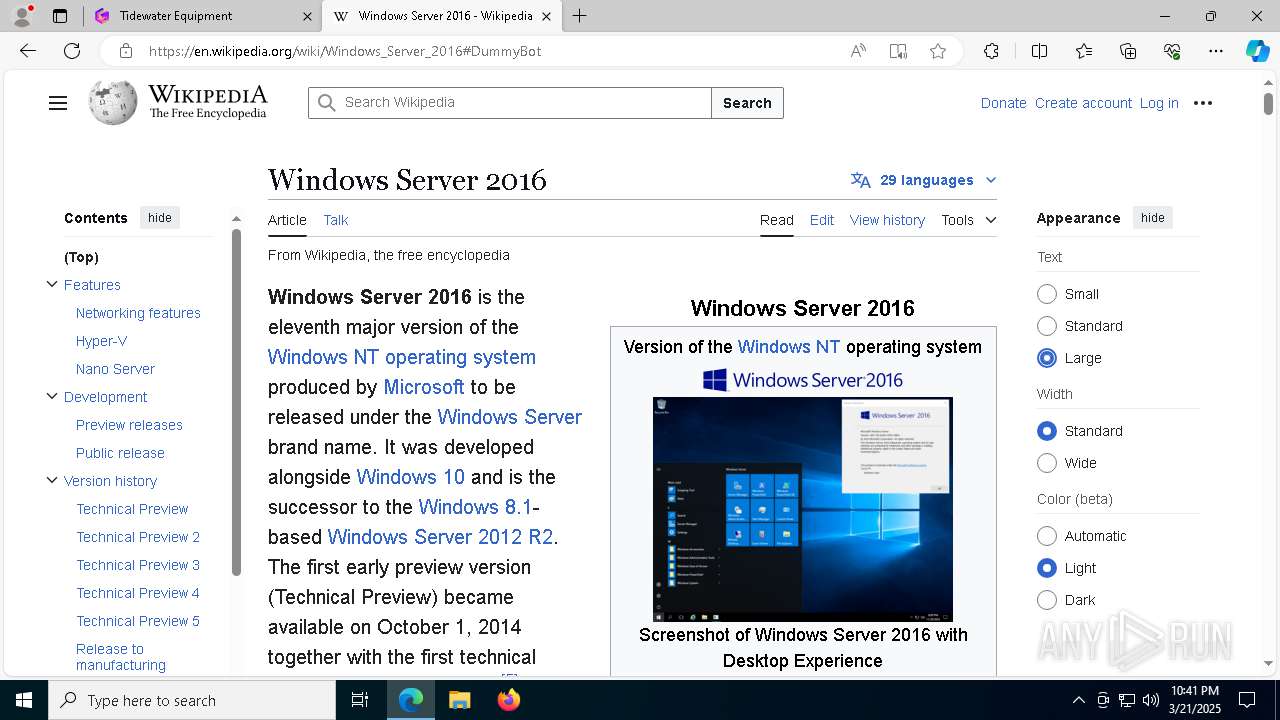1280x720 pixels.
Task: Switch to the Article tab
Action: [287, 220]
